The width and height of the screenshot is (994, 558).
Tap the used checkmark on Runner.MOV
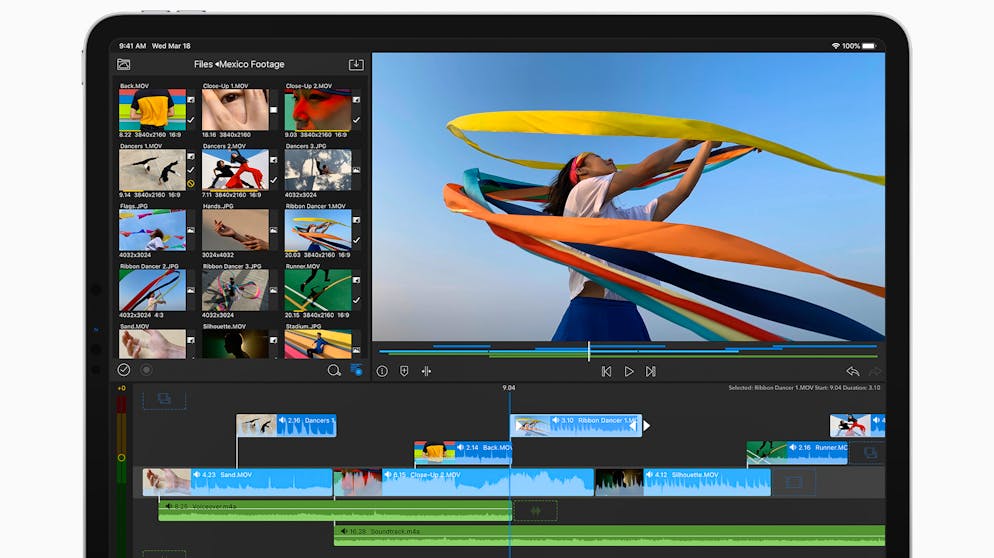356,300
